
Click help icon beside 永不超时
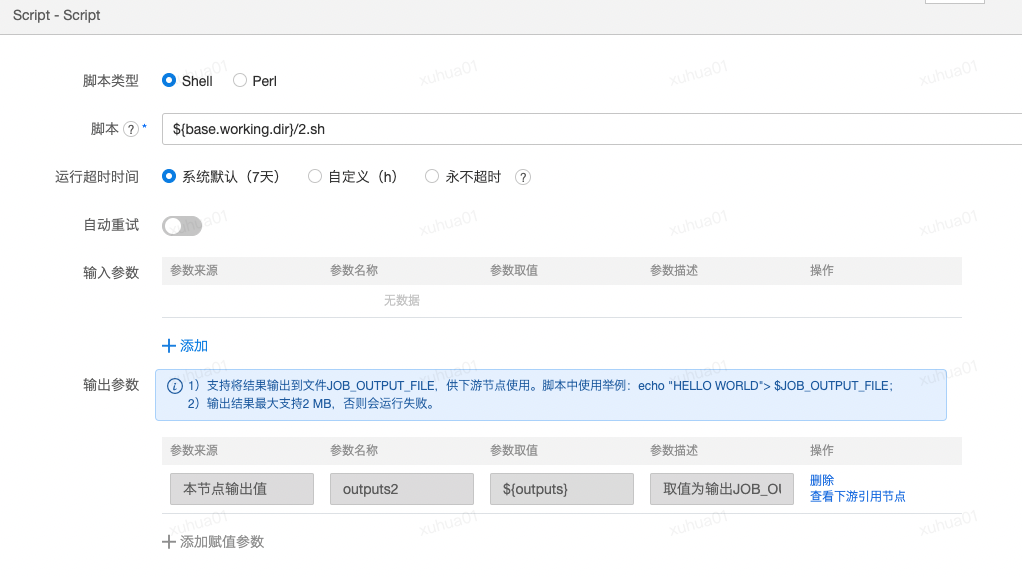[522, 177]
